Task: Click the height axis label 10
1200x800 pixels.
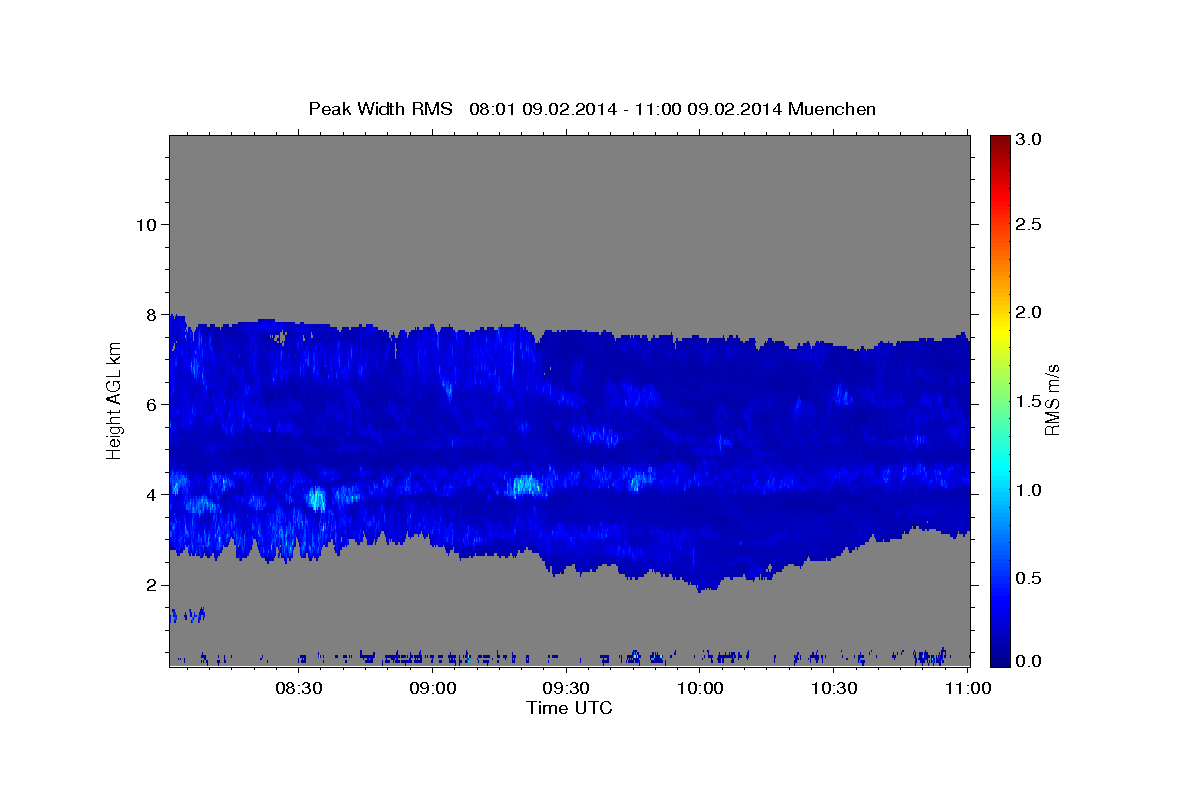Action: click(146, 224)
